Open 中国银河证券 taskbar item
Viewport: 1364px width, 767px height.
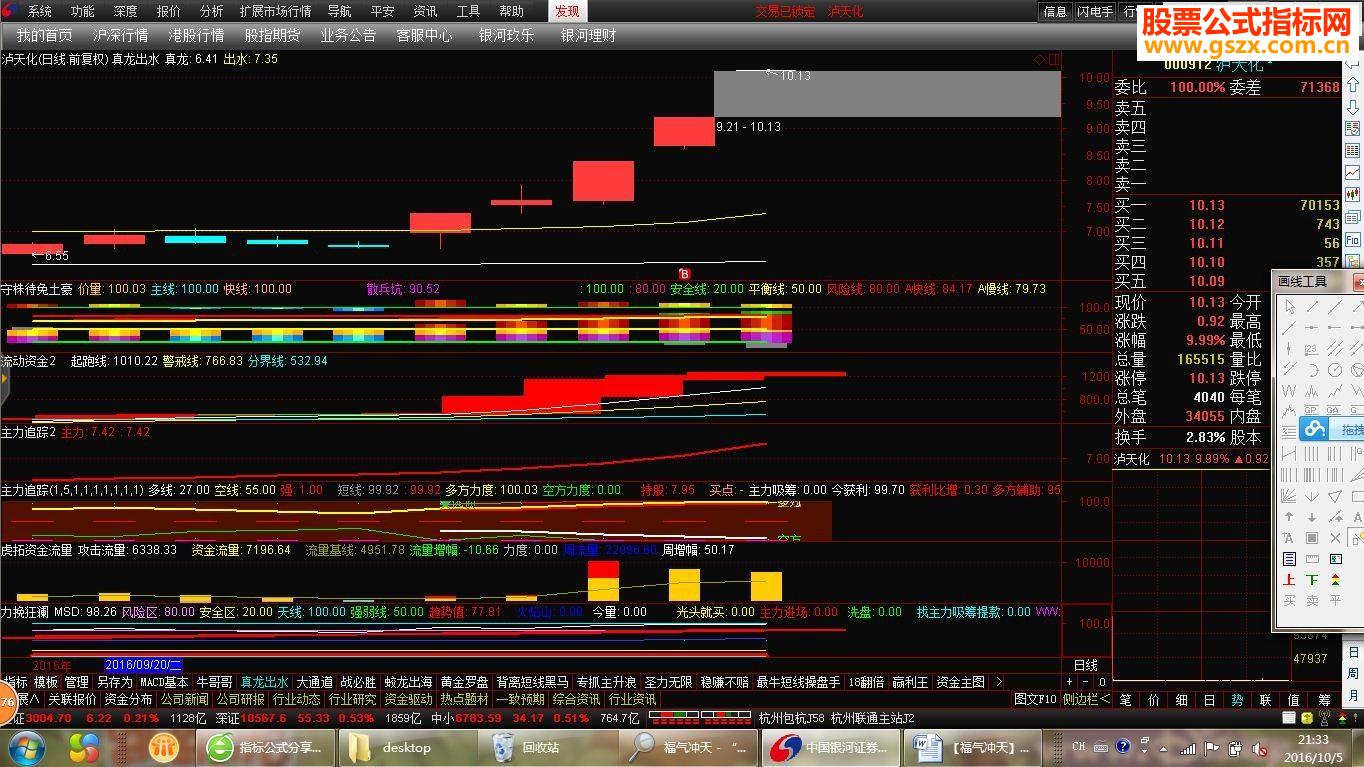[x=830, y=747]
